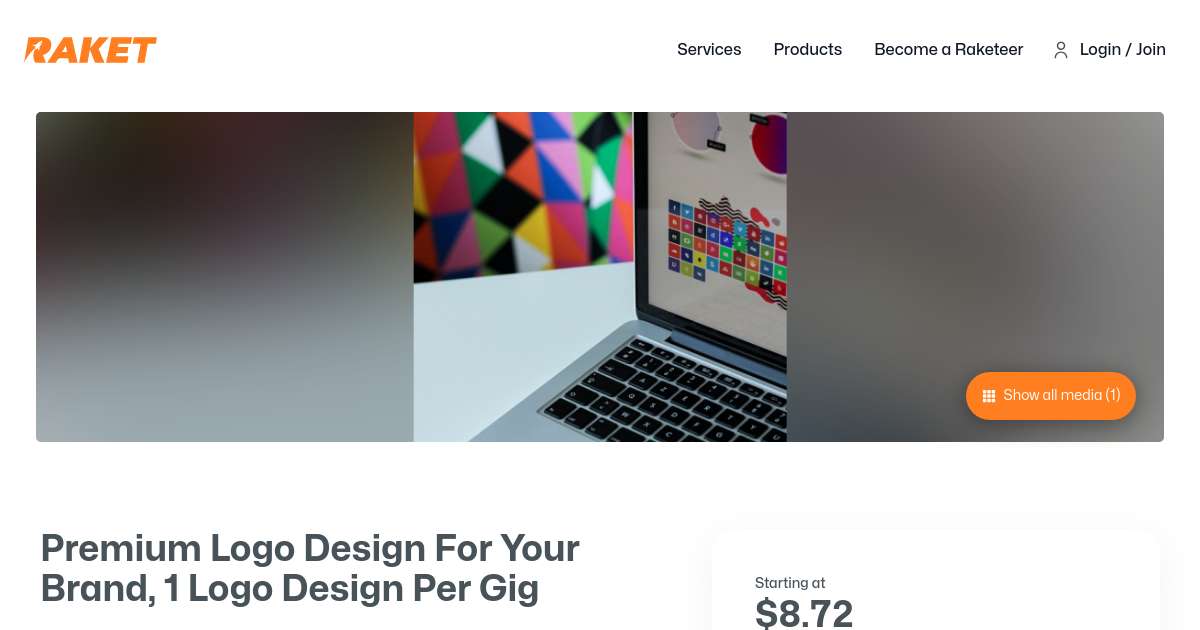Screen dimensions: 1200x630
Task: Click the RAKET logo to go home
Action: click(x=90, y=50)
